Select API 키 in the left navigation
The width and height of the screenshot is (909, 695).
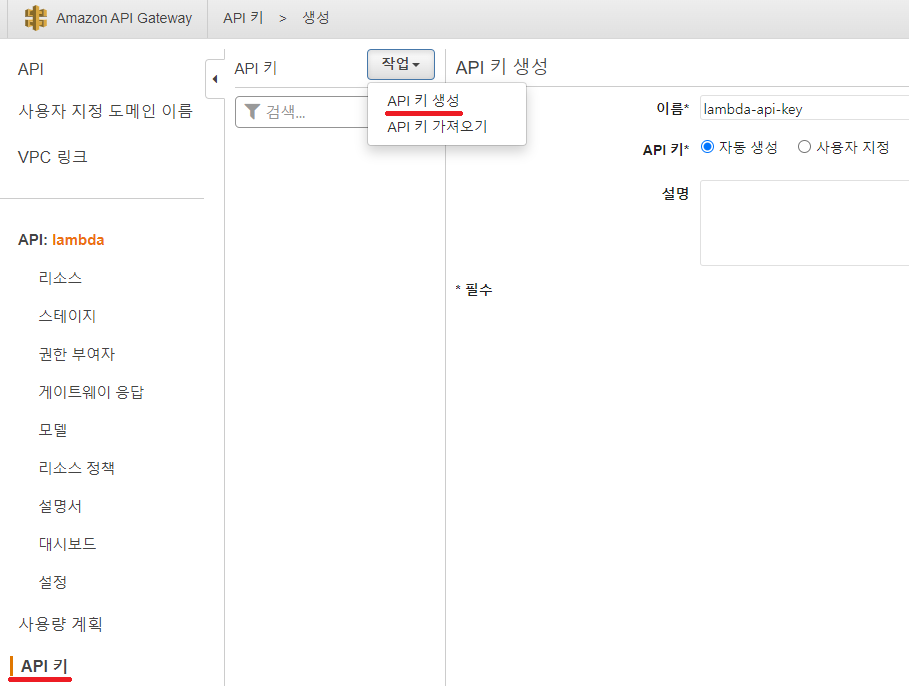pyautogui.click(x=44, y=666)
